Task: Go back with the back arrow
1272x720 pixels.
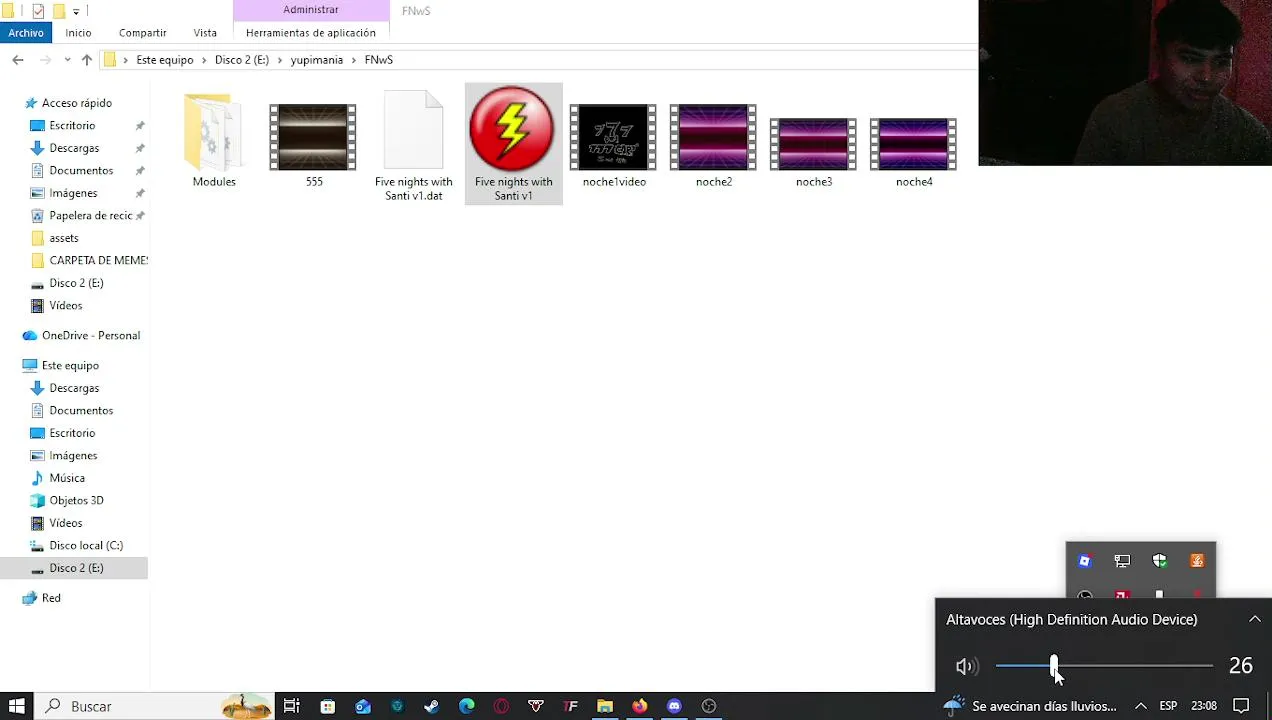Action: [x=18, y=60]
